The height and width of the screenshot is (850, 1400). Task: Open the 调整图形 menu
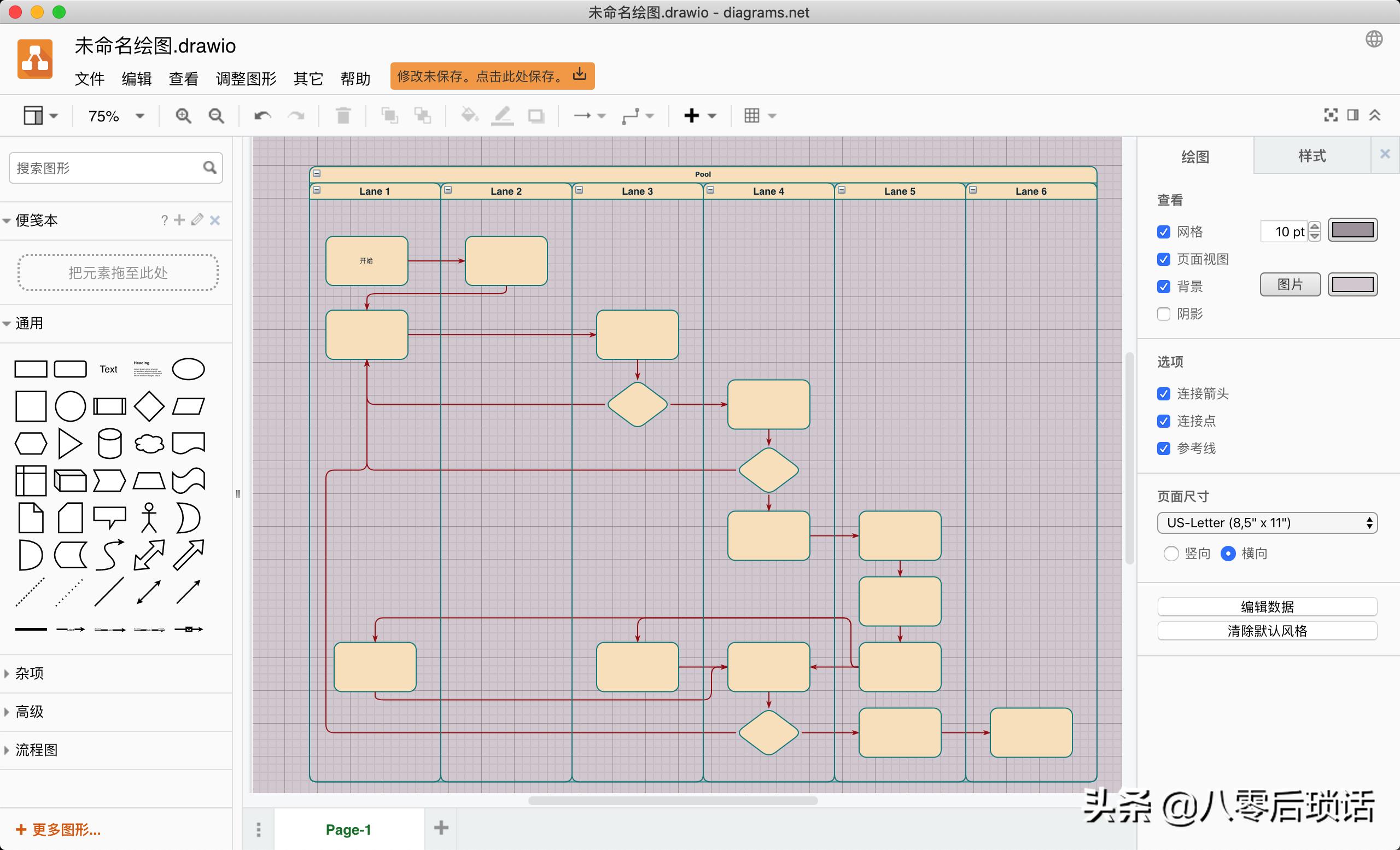(x=246, y=78)
